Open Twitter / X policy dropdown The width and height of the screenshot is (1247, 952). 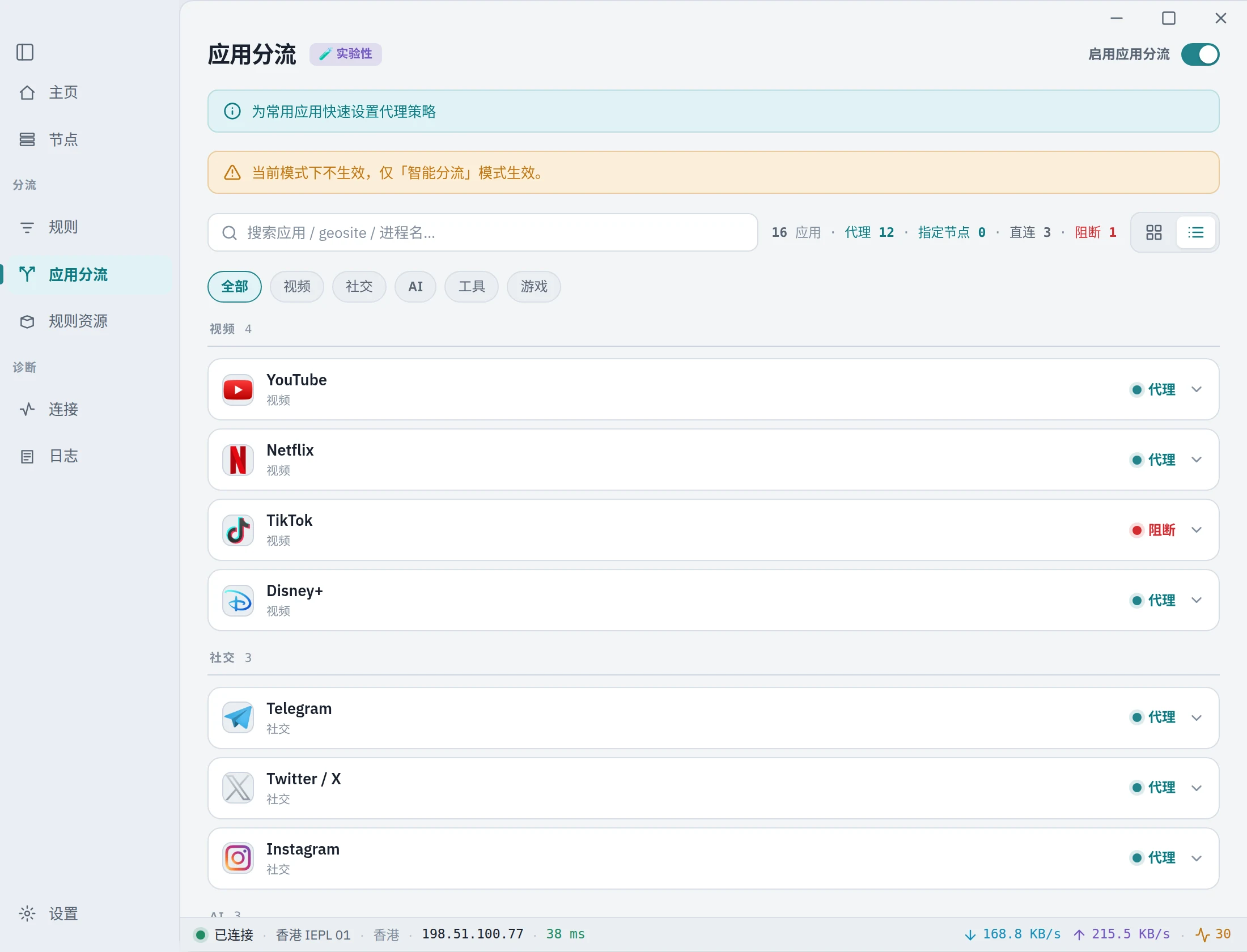[1167, 788]
